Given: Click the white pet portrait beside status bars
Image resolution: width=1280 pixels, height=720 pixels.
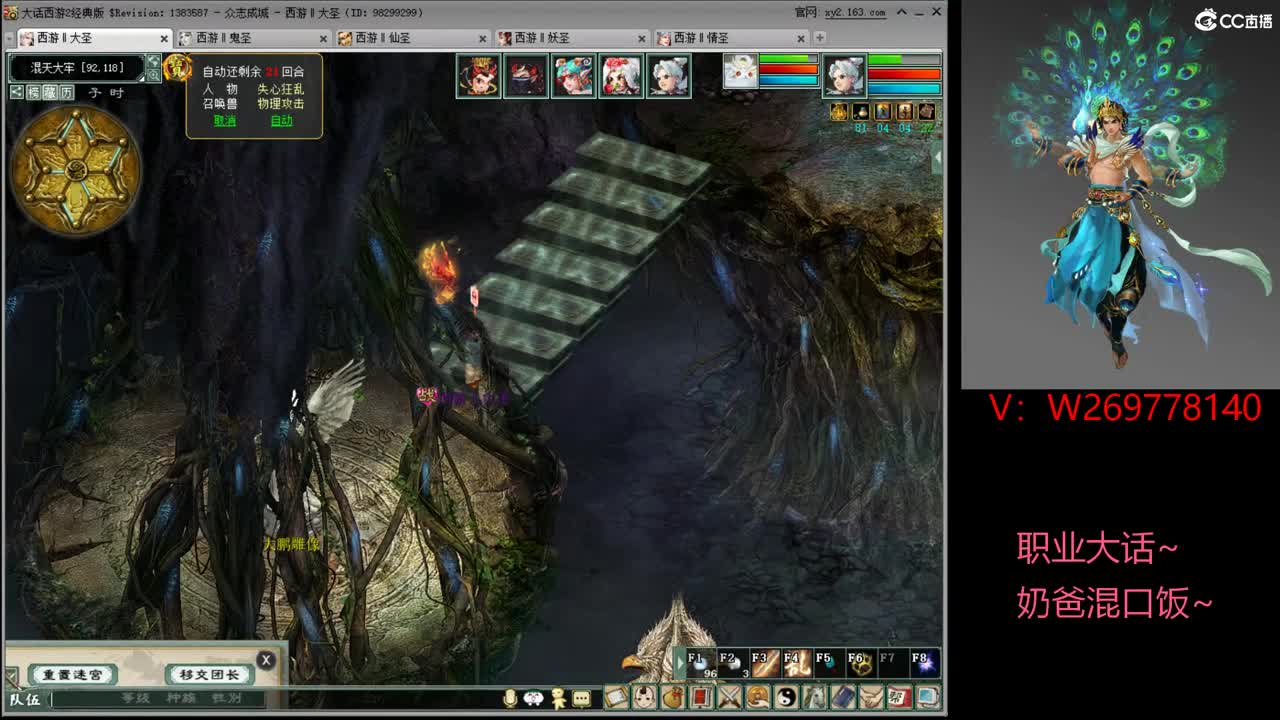Looking at the screenshot, I should (740, 72).
